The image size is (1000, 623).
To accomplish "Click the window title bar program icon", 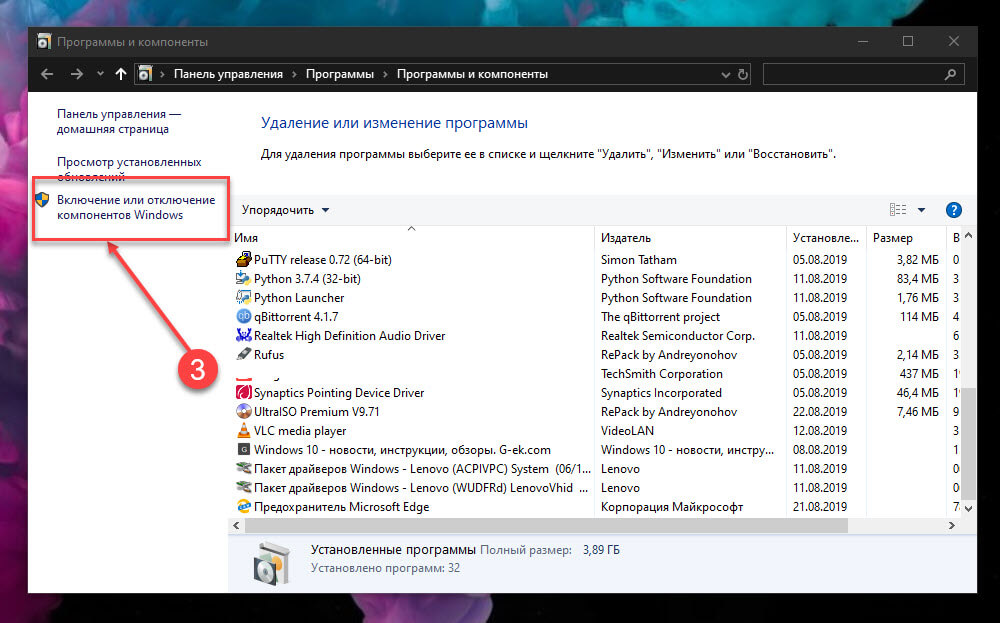I will (43, 41).
